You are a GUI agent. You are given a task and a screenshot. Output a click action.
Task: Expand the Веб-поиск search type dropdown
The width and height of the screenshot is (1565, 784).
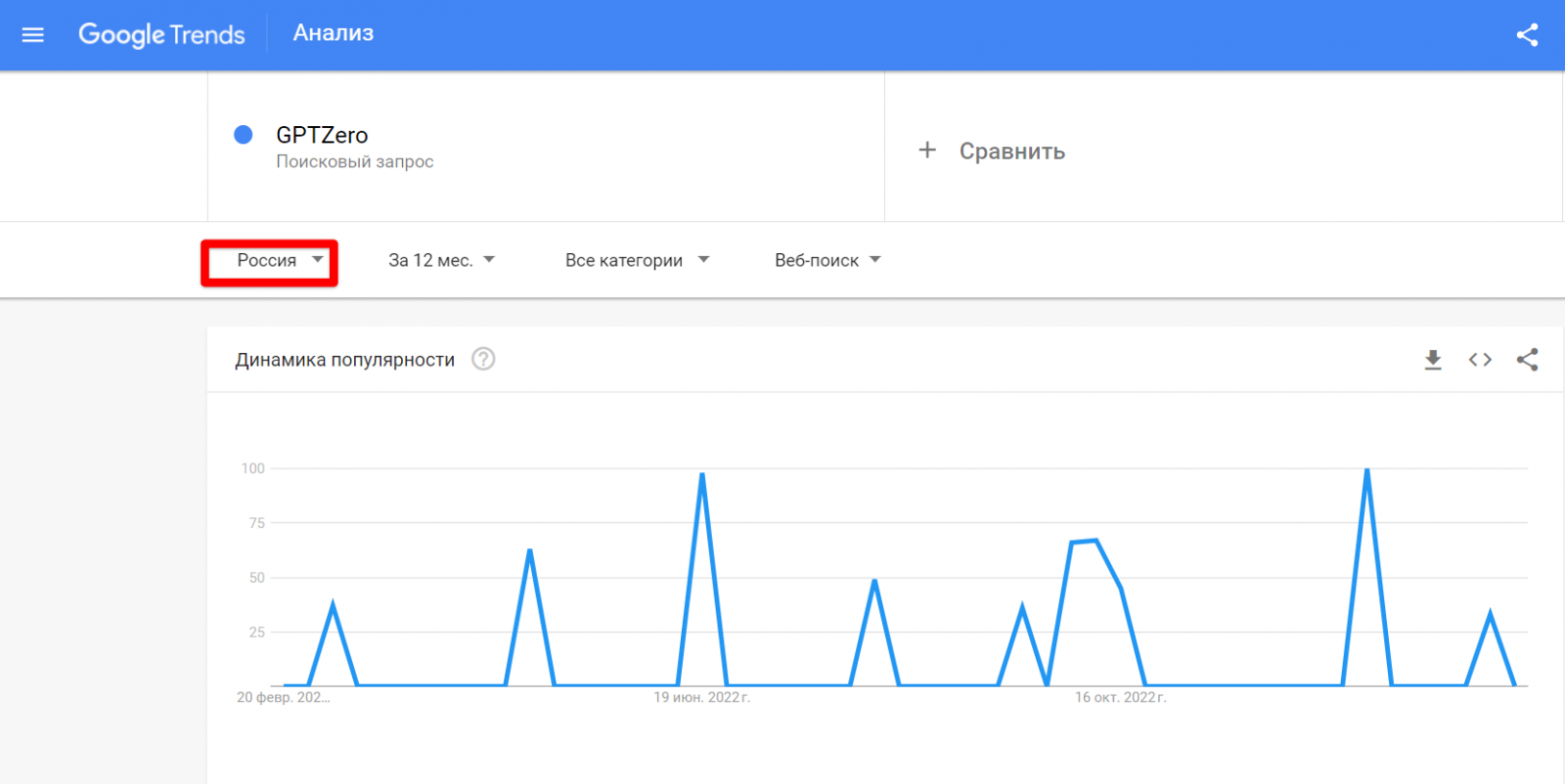pyautogui.click(x=827, y=261)
